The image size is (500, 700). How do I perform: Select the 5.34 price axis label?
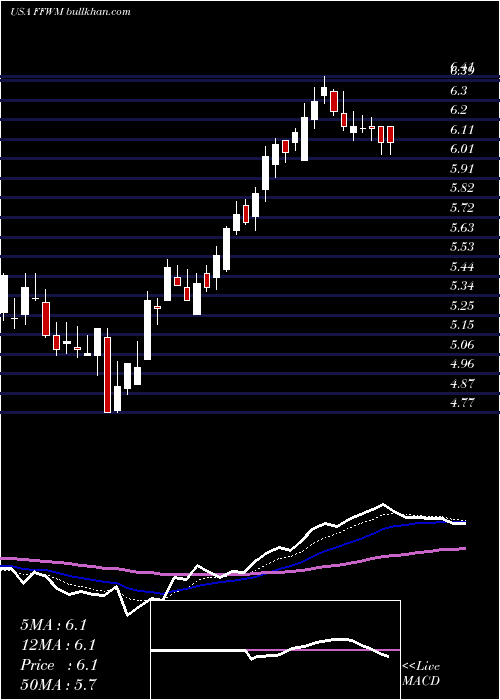coord(462,286)
